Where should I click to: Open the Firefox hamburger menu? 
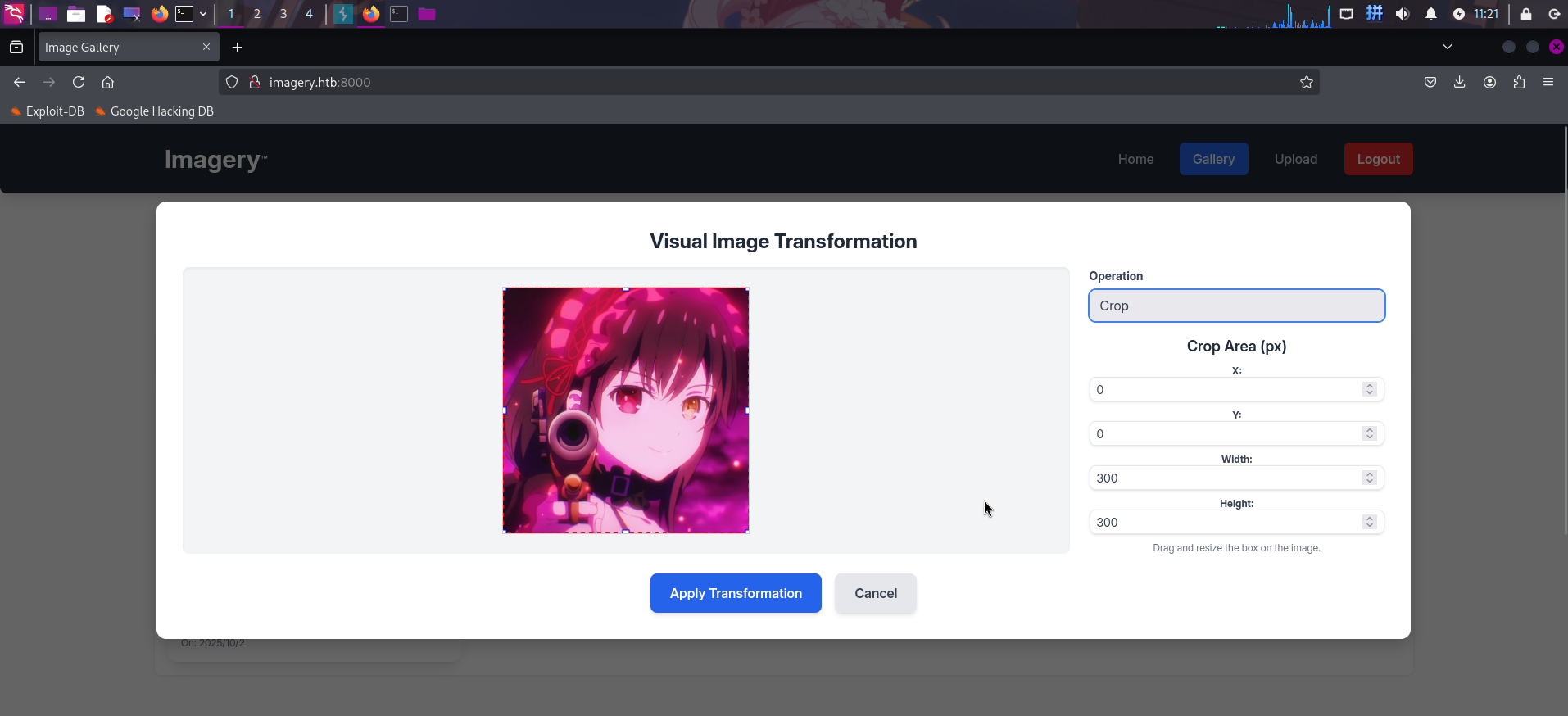coord(1548,82)
